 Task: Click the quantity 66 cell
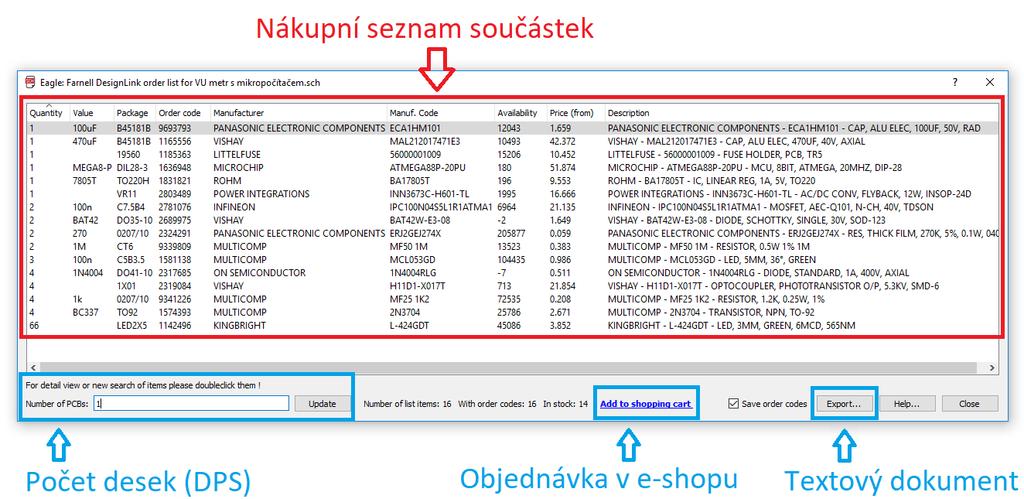click(x=35, y=325)
